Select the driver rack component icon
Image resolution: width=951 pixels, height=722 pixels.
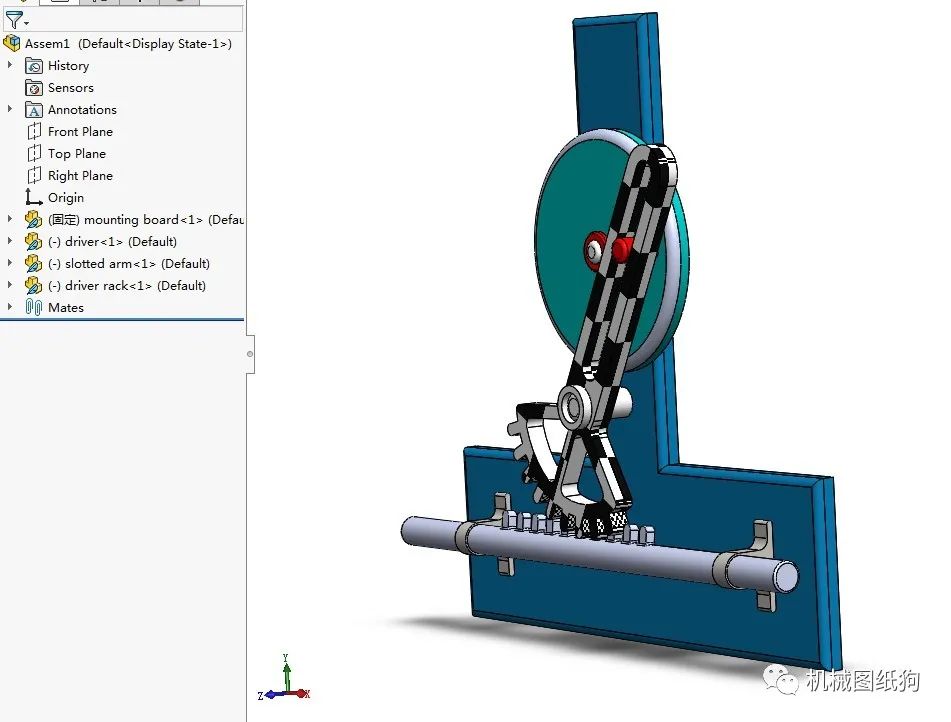33,285
